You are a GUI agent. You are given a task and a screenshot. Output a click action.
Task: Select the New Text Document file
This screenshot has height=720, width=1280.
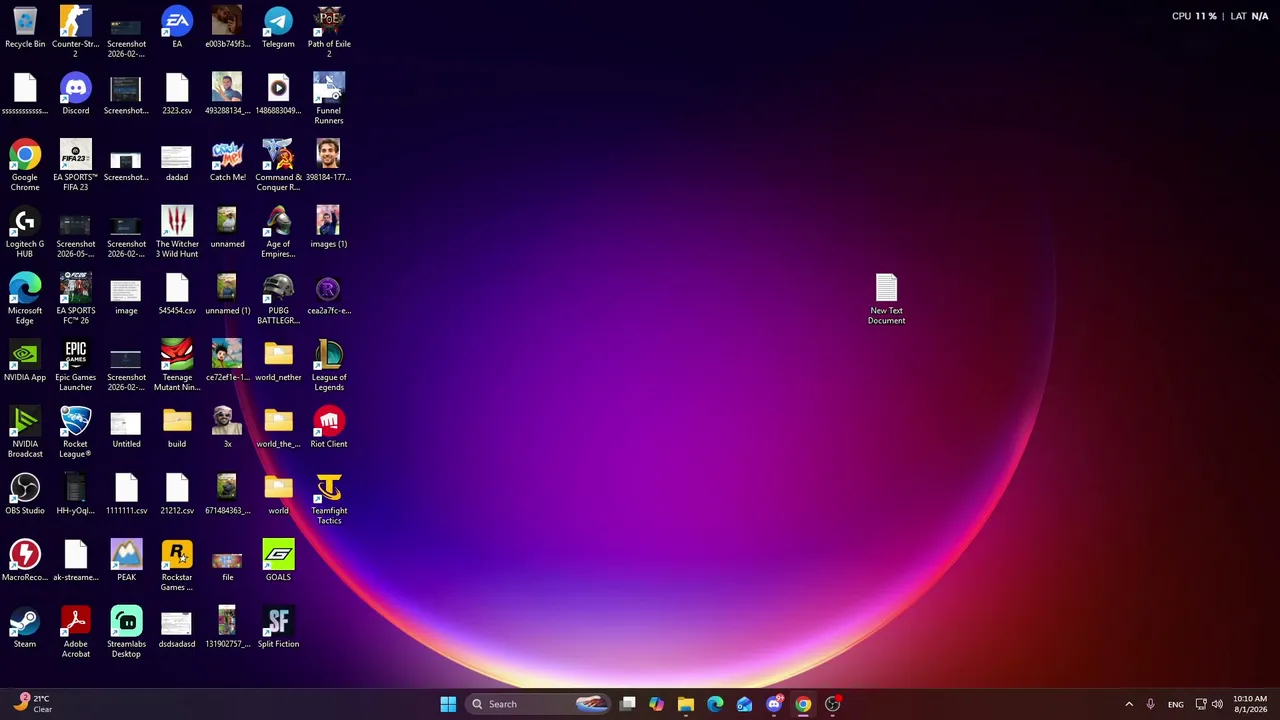coord(886,300)
